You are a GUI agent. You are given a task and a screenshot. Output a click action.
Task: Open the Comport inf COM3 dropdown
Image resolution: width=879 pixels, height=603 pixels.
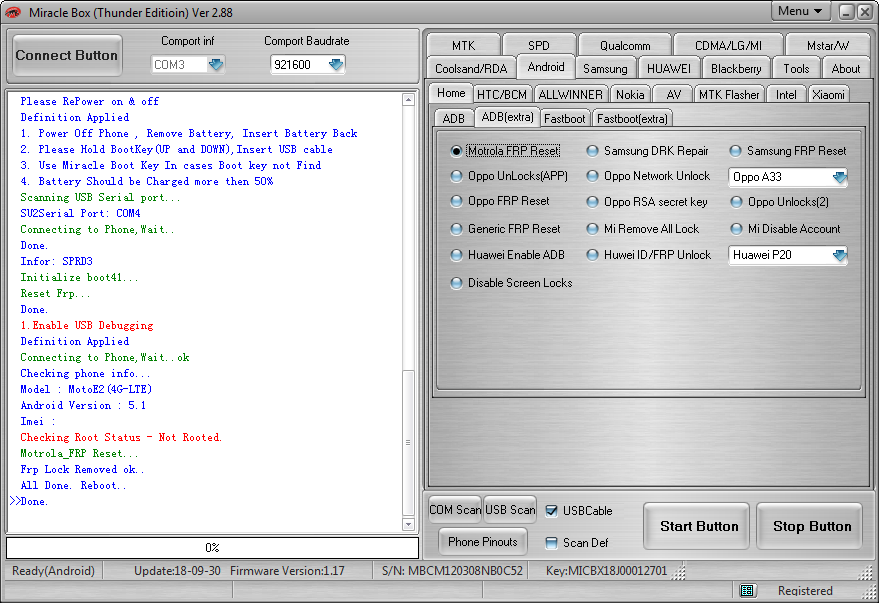pyautogui.click(x=216, y=64)
